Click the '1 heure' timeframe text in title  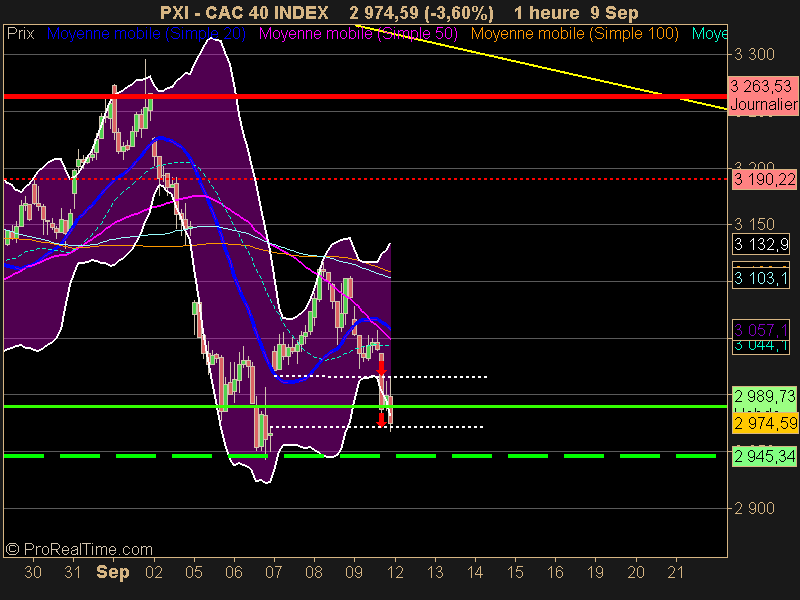(x=546, y=12)
